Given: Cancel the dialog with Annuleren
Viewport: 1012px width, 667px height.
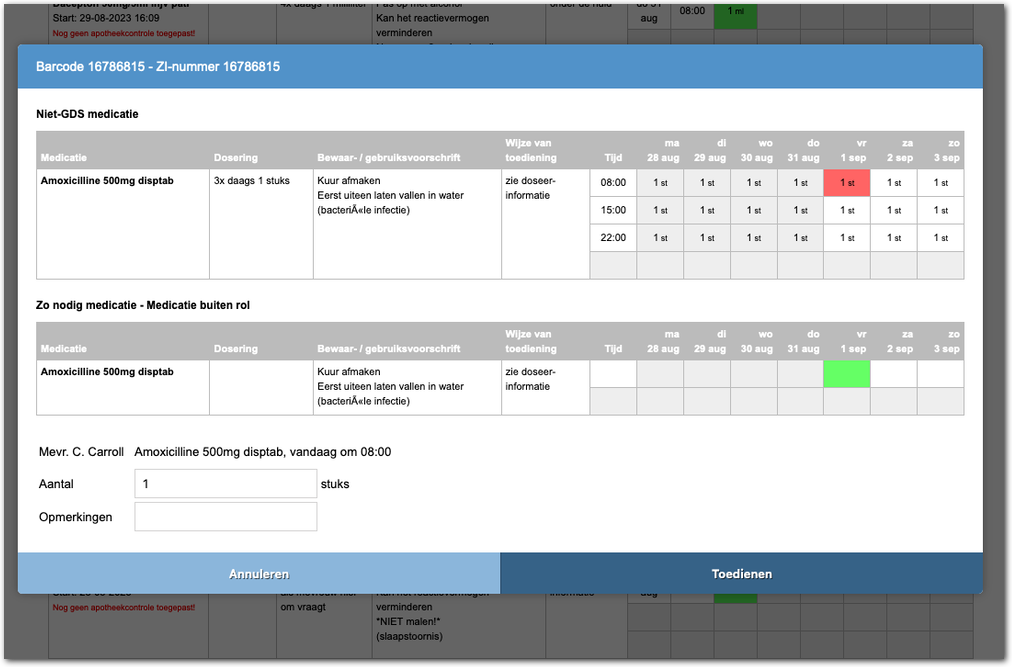Looking at the screenshot, I should click(x=258, y=574).
